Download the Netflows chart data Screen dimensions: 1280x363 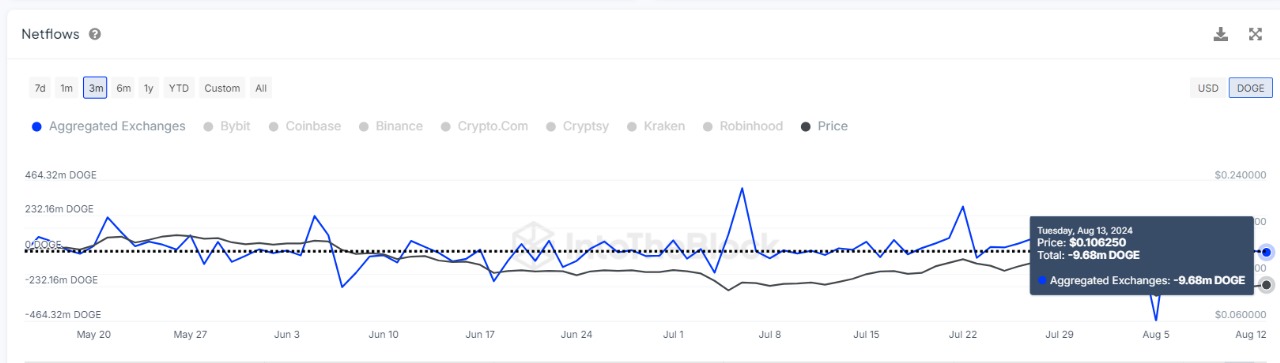(x=1220, y=34)
